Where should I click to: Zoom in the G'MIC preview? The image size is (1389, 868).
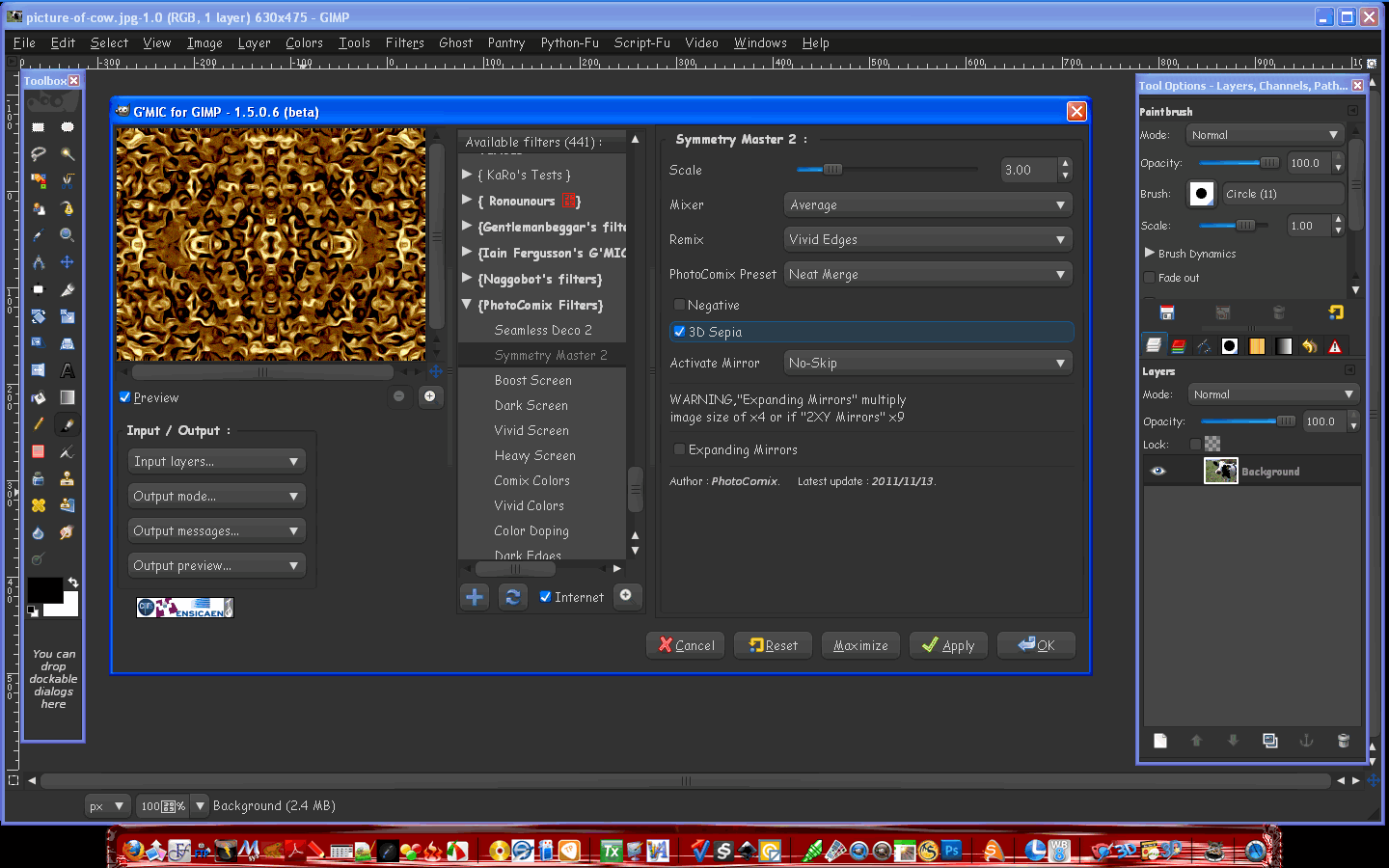tap(429, 396)
